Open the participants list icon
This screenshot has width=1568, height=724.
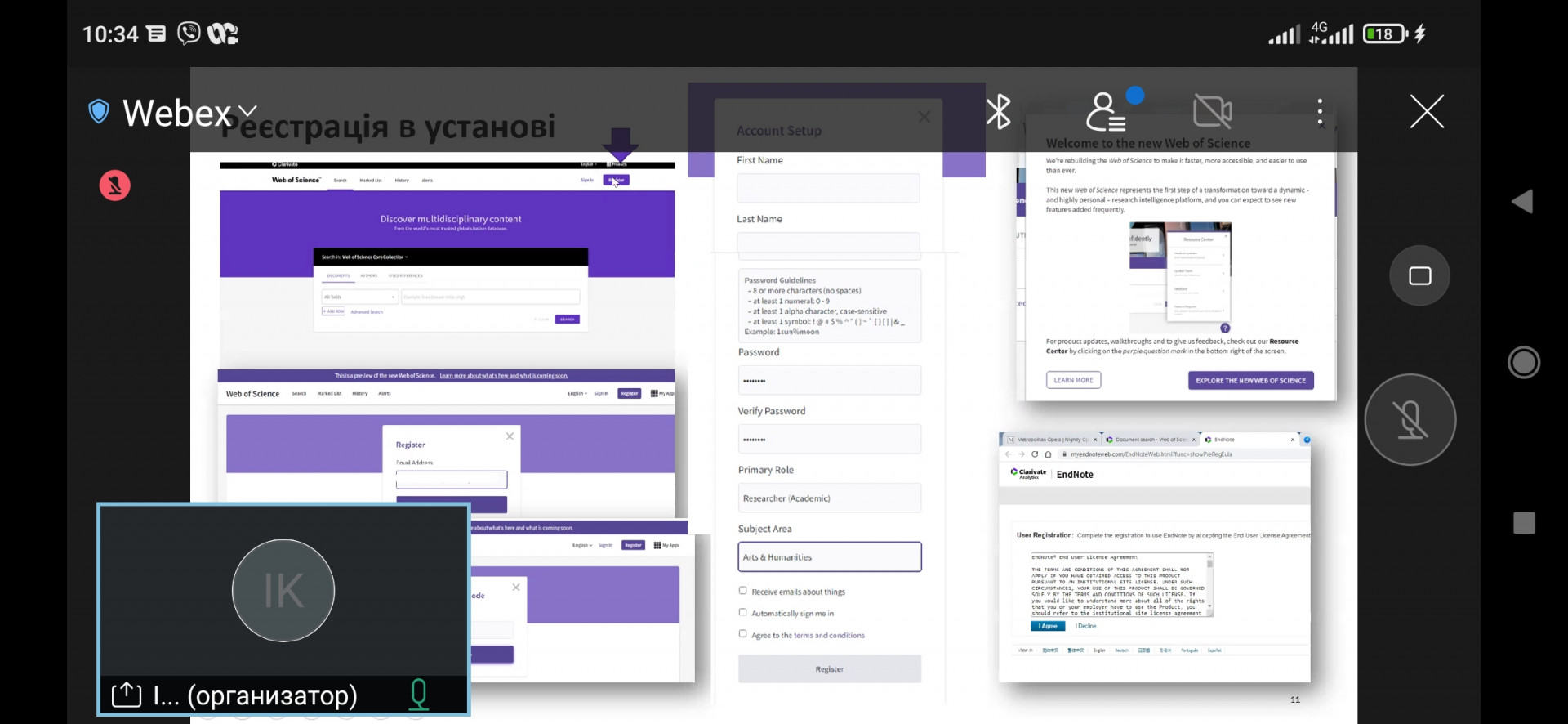1106,112
